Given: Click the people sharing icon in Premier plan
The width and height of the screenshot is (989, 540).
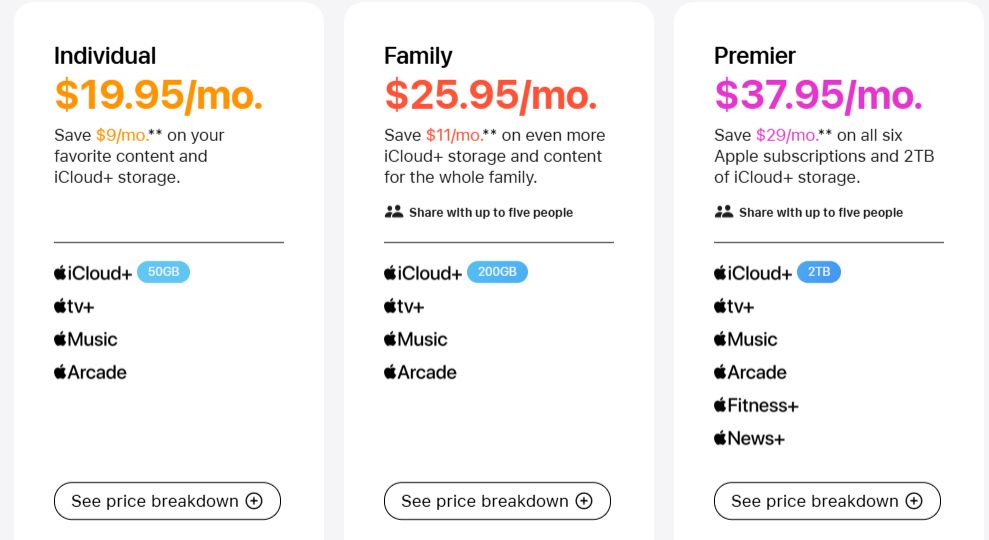Looking at the screenshot, I should [x=723, y=212].
